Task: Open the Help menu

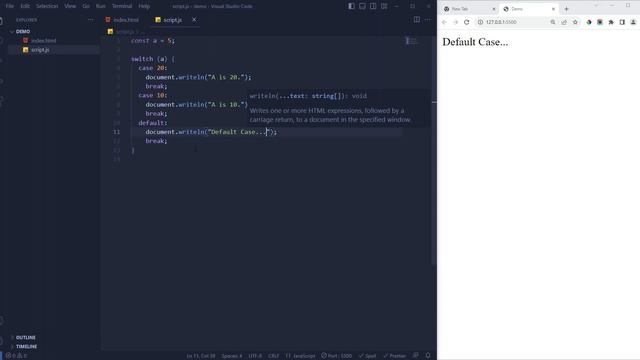Action: (x=144, y=6)
